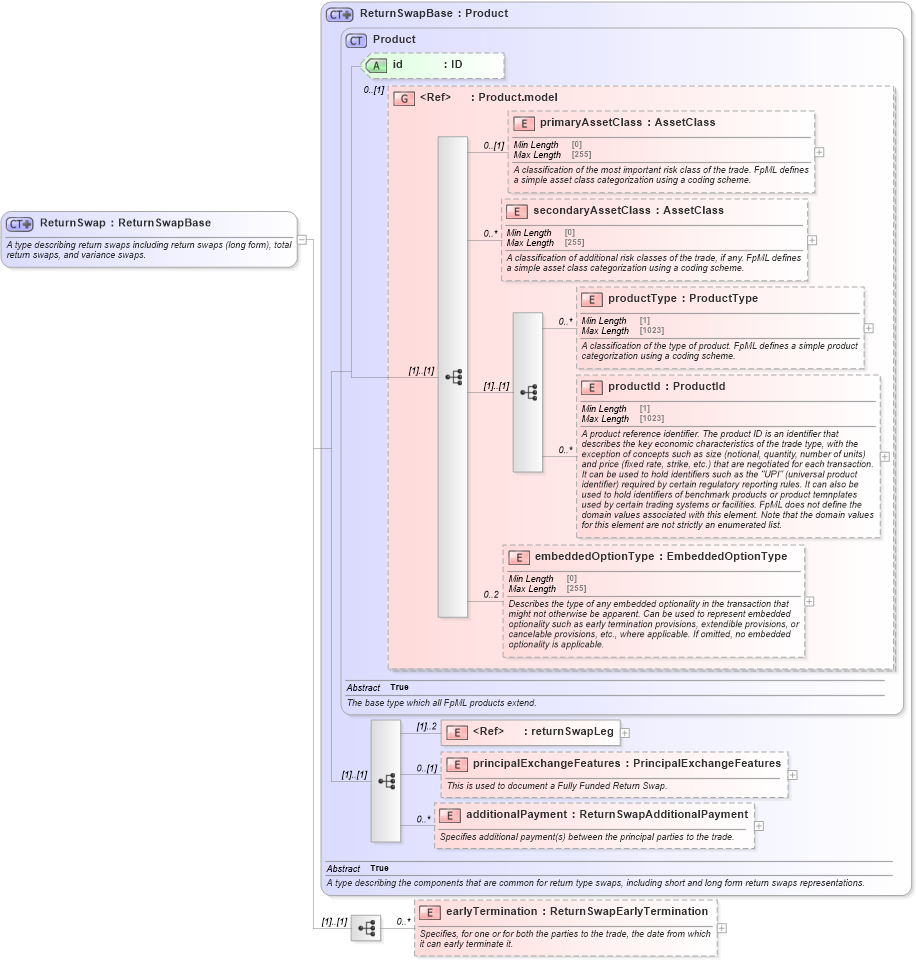Viewport: 916px width, 961px height.
Task: Click the E icon of secondaryAssetClass
Action: pos(518,211)
